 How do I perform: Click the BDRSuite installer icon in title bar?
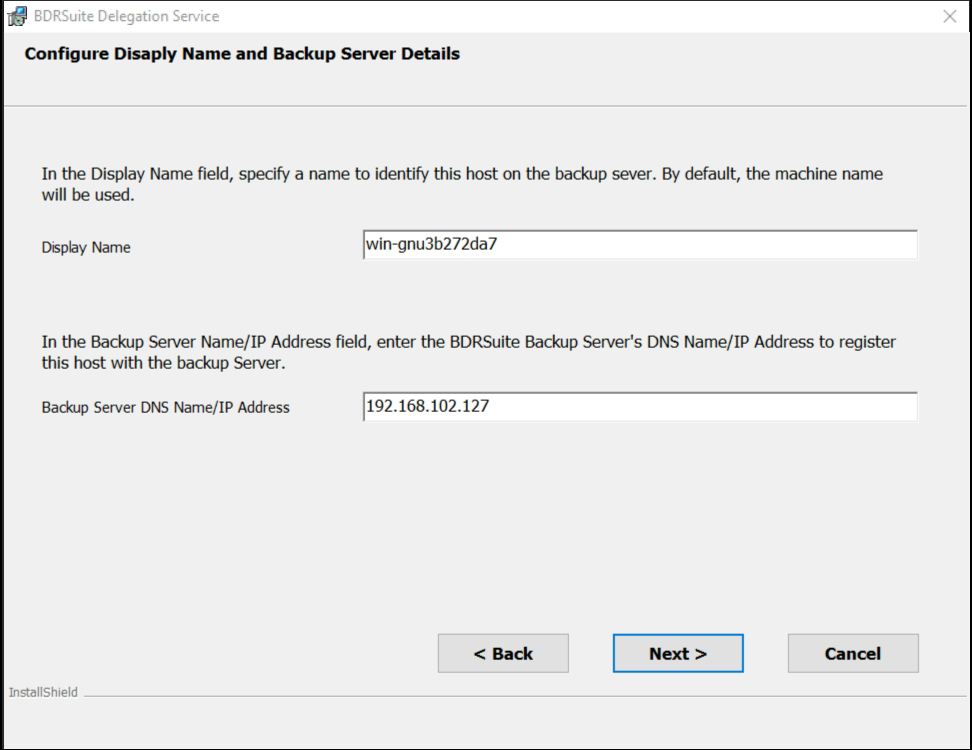pos(17,16)
